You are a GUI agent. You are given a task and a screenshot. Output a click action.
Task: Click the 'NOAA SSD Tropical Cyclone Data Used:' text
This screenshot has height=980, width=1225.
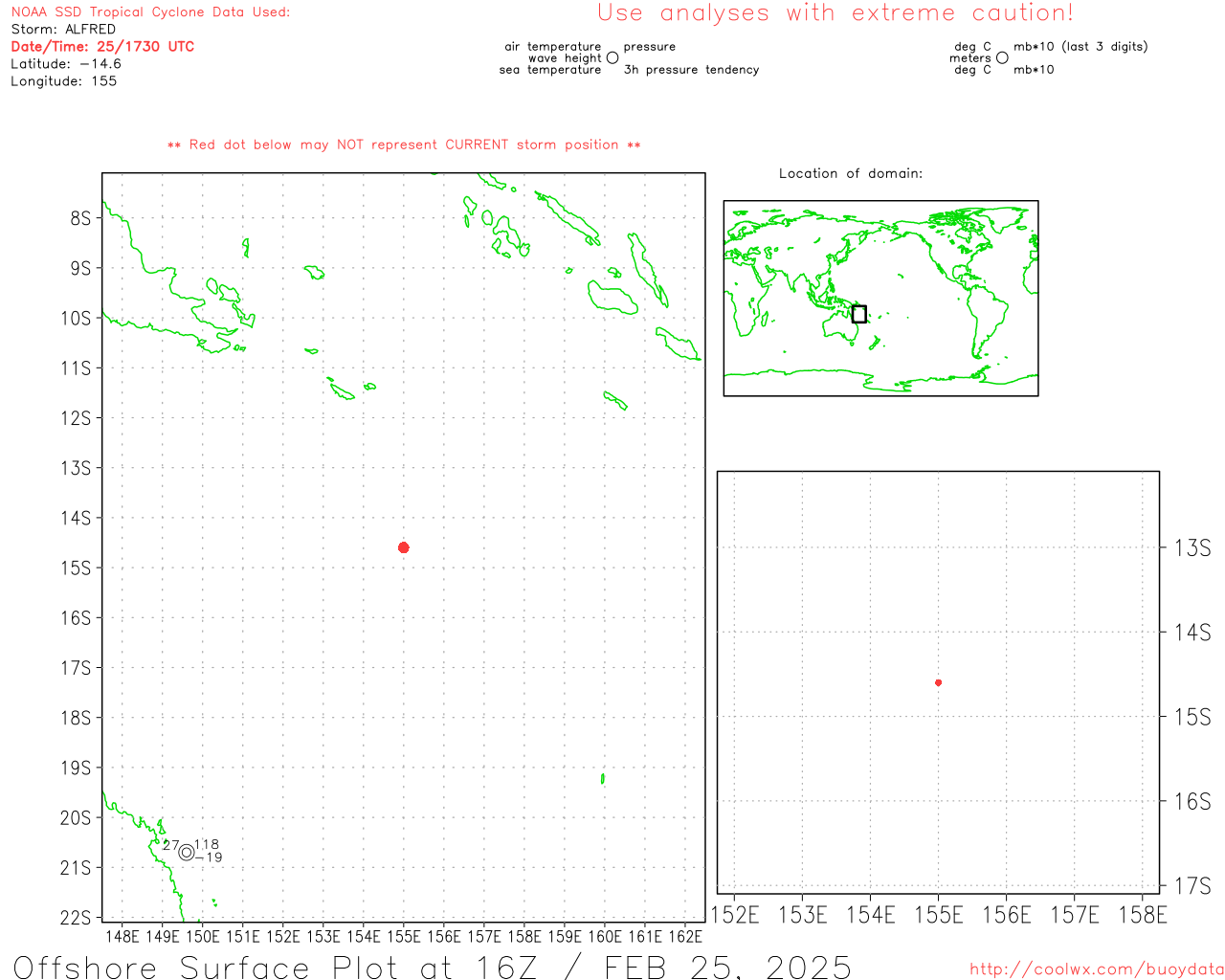(150, 12)
